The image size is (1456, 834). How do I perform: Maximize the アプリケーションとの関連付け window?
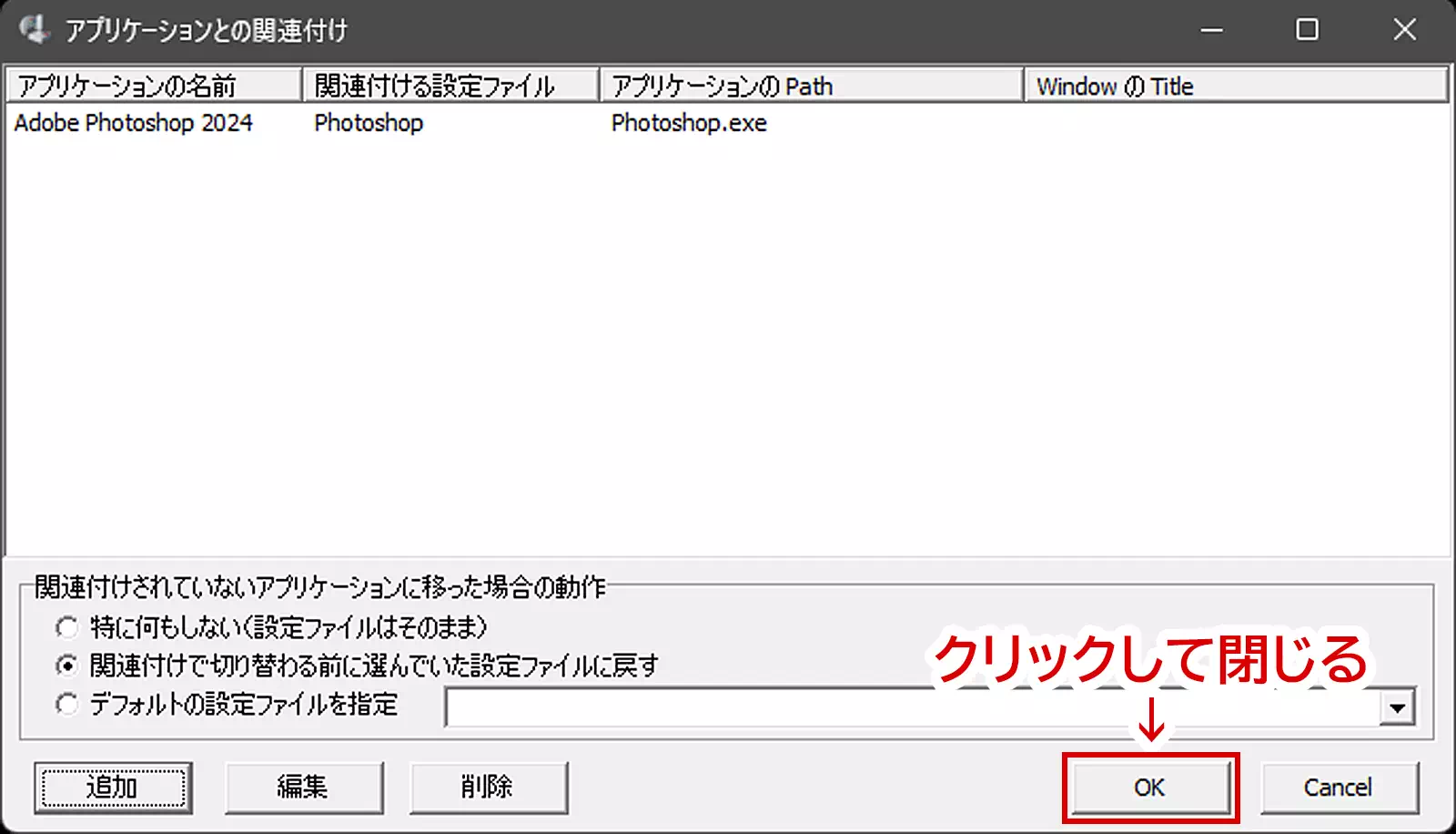click(x=1307, y=30)
